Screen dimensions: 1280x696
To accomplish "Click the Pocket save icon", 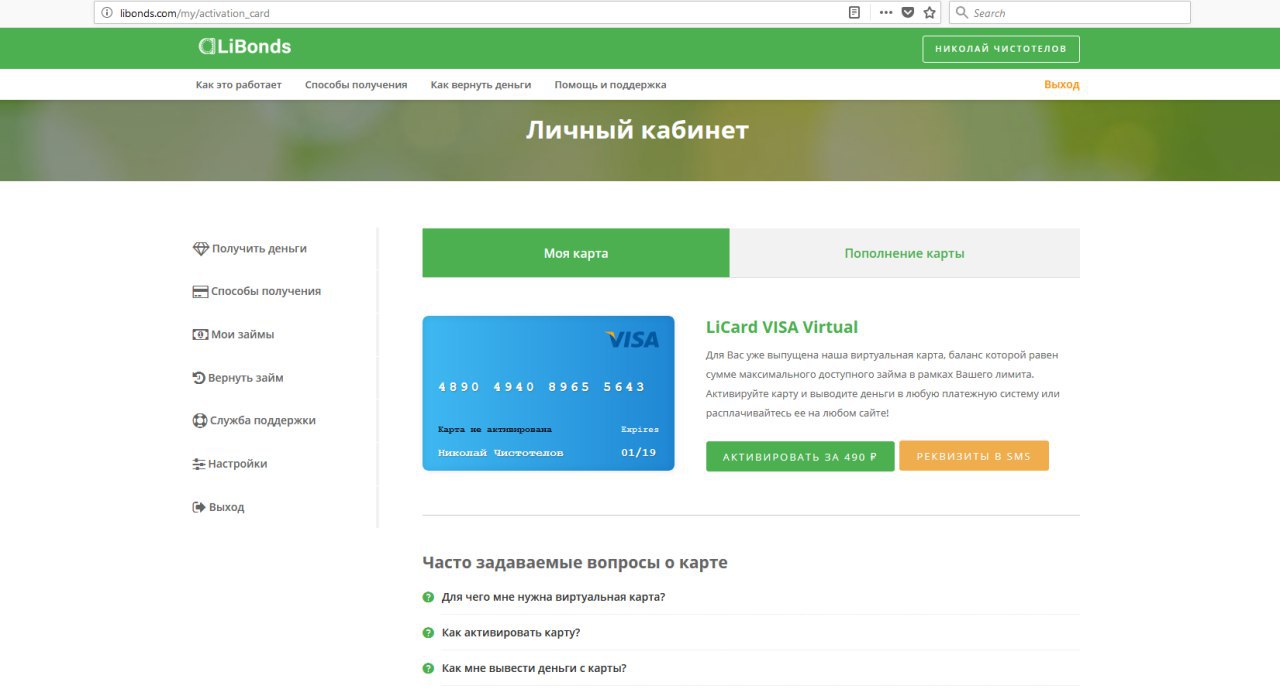I will point(908,13).
